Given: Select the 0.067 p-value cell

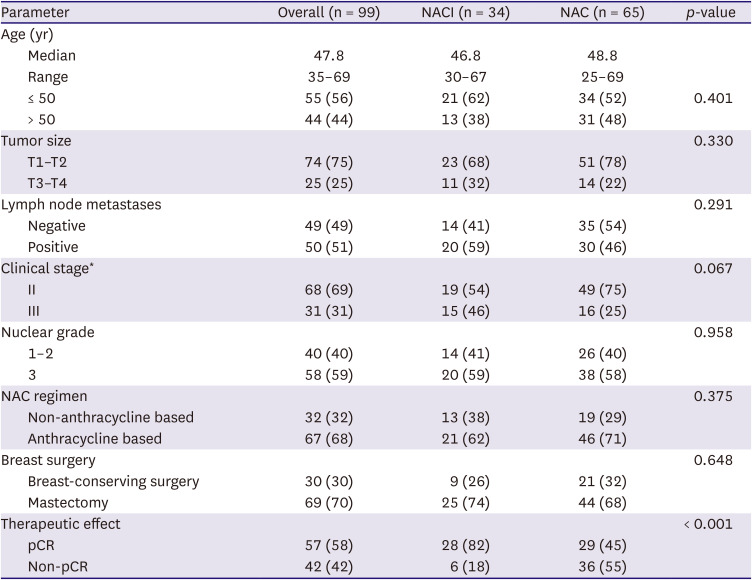Looking at the screenshot, I should (713, 269).
